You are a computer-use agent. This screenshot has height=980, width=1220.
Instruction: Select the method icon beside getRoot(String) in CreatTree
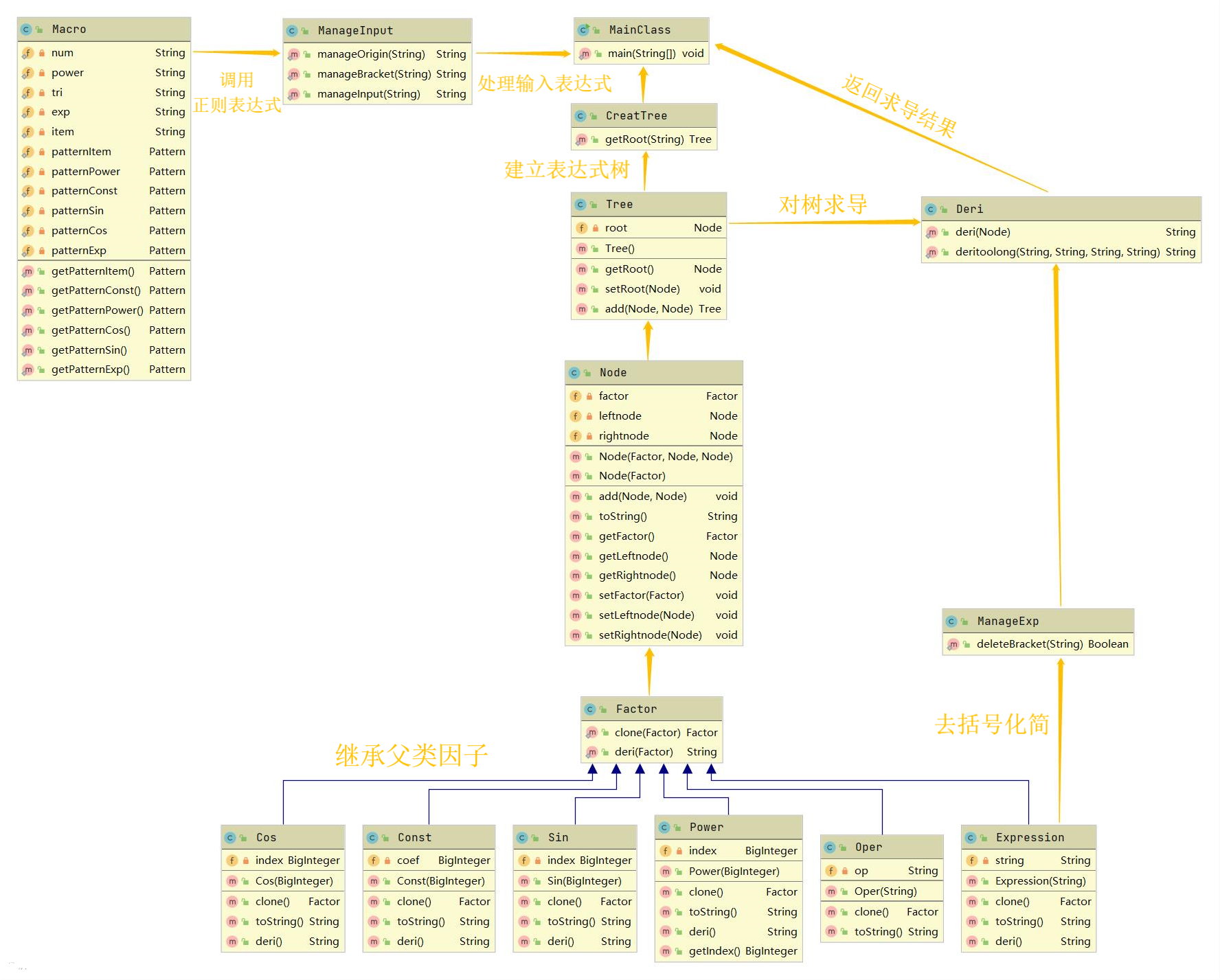click(582, 139)
